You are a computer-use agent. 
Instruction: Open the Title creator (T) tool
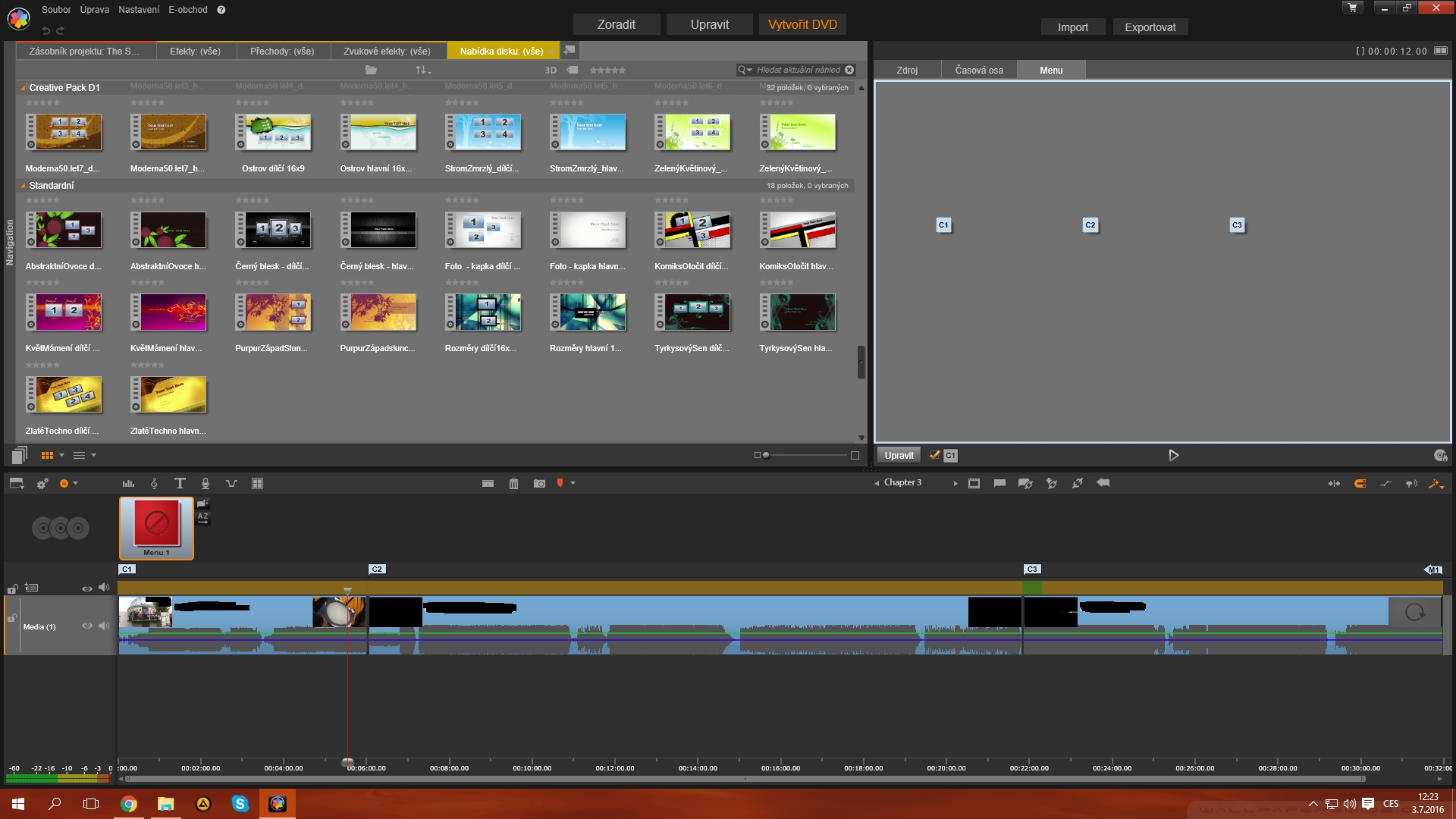[x=180, y=483]
